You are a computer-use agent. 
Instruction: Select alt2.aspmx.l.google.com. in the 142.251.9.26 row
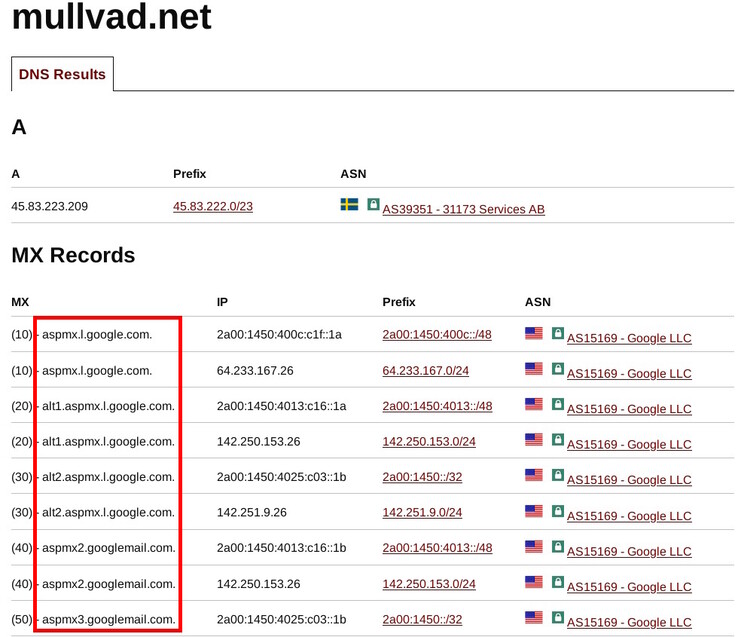click(108, 512)
